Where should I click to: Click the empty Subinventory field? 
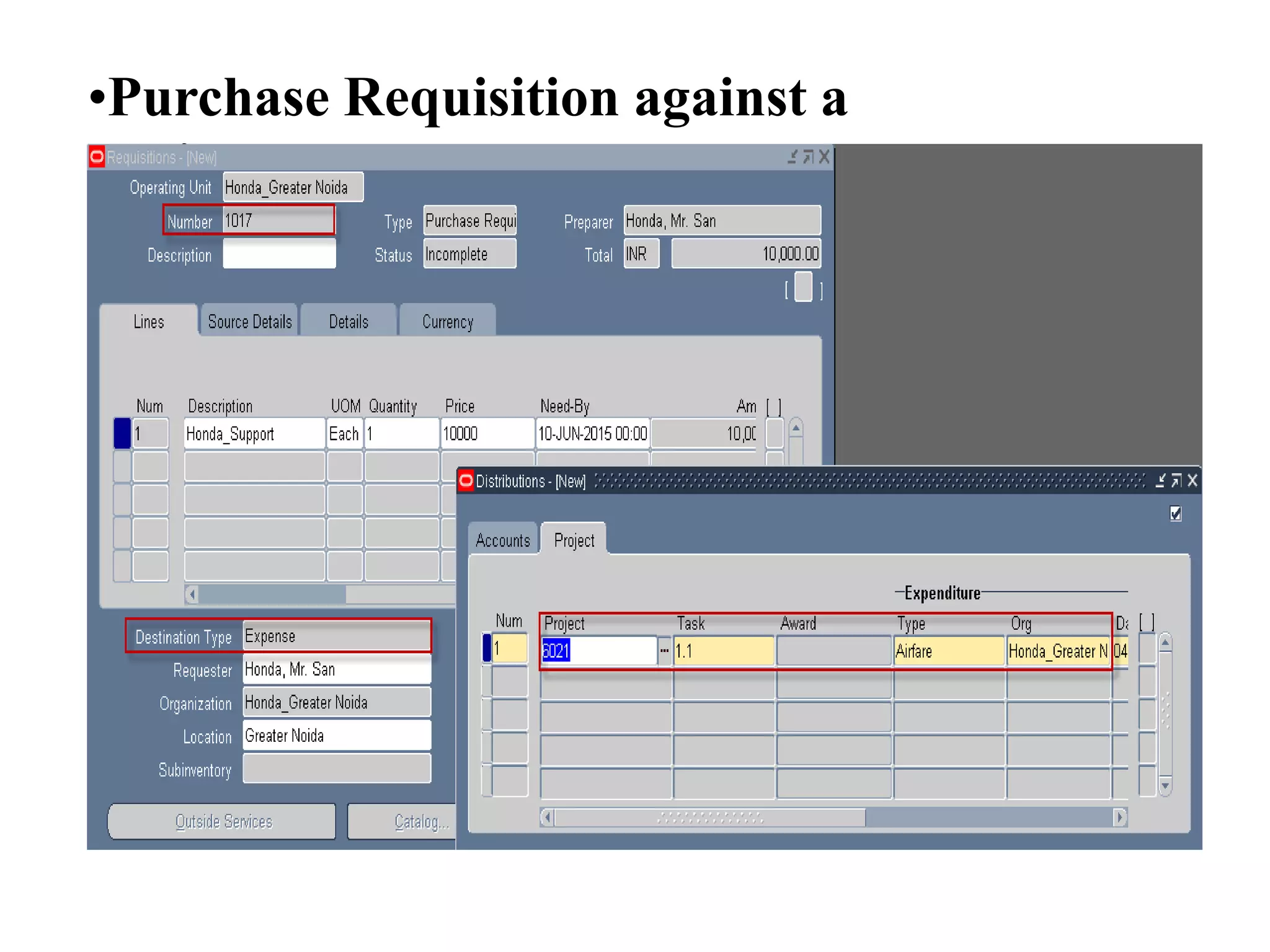337,769
